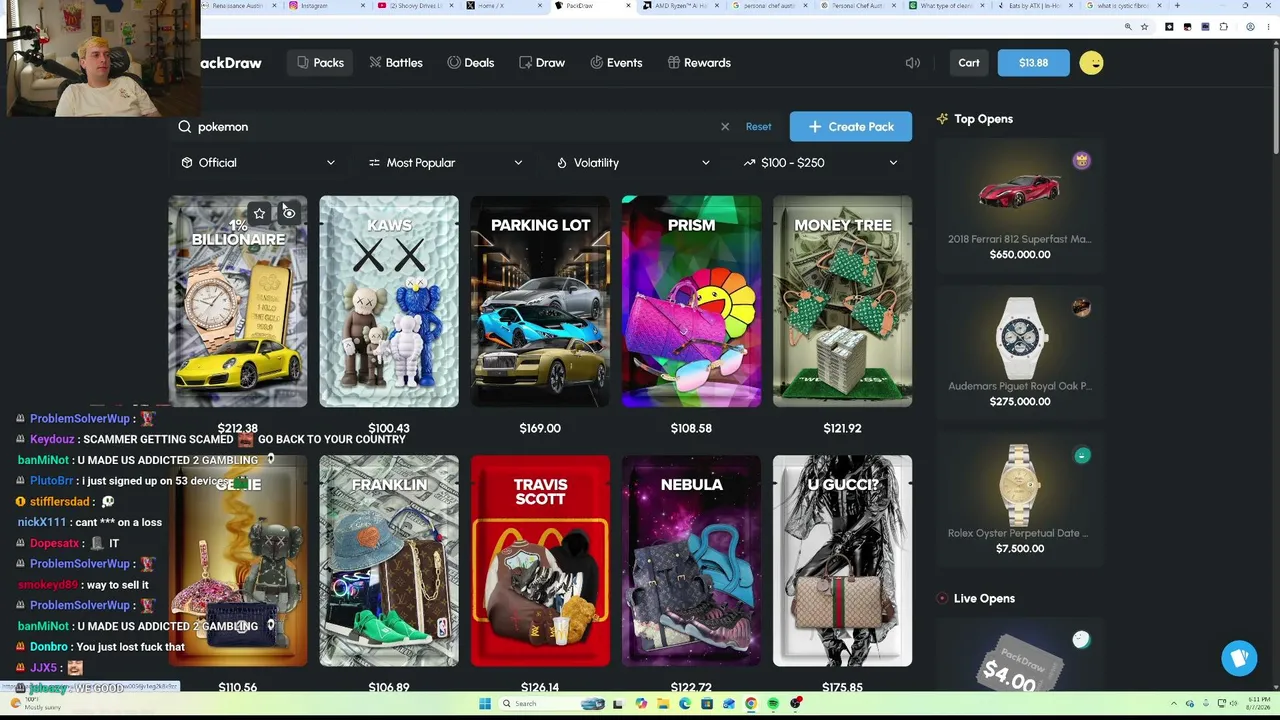View the 2018 Ferrari 812 Superfast top open

click(1019, 205)
